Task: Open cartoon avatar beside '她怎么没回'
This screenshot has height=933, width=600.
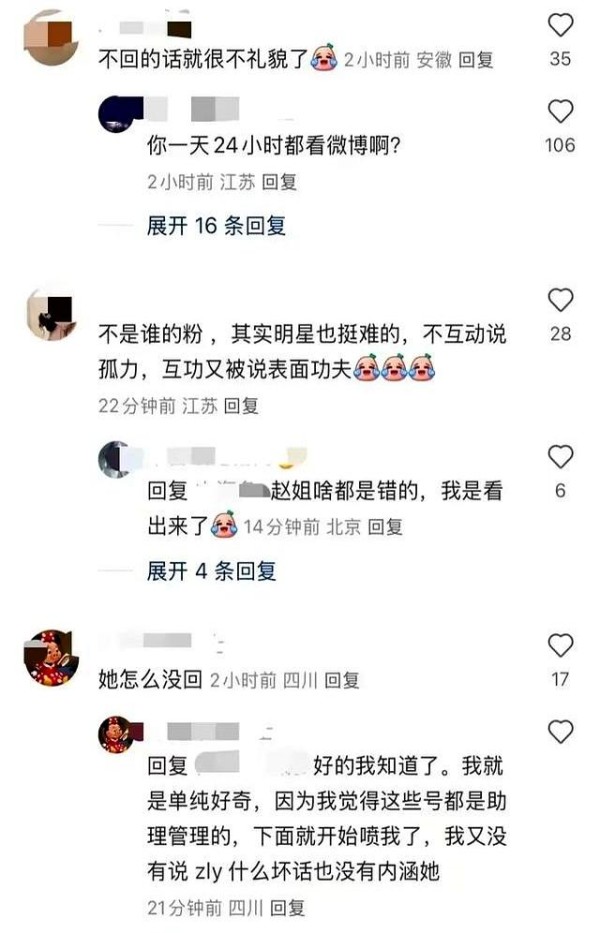Action: [51, 658]
